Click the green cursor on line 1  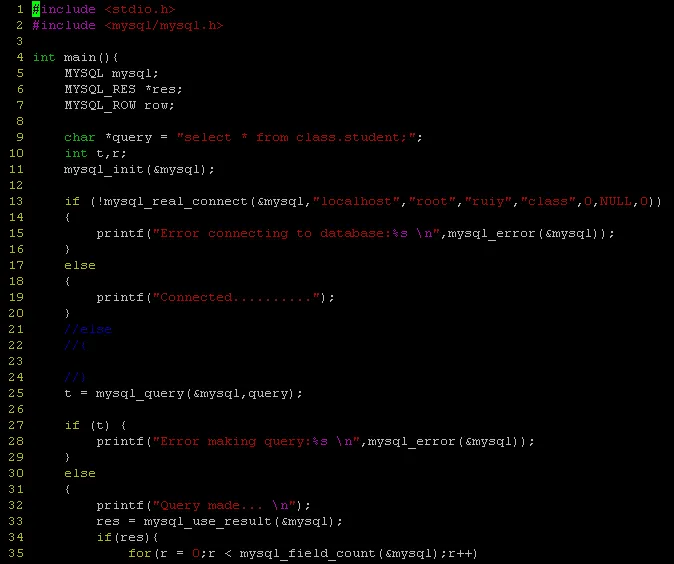click(36, 9)
